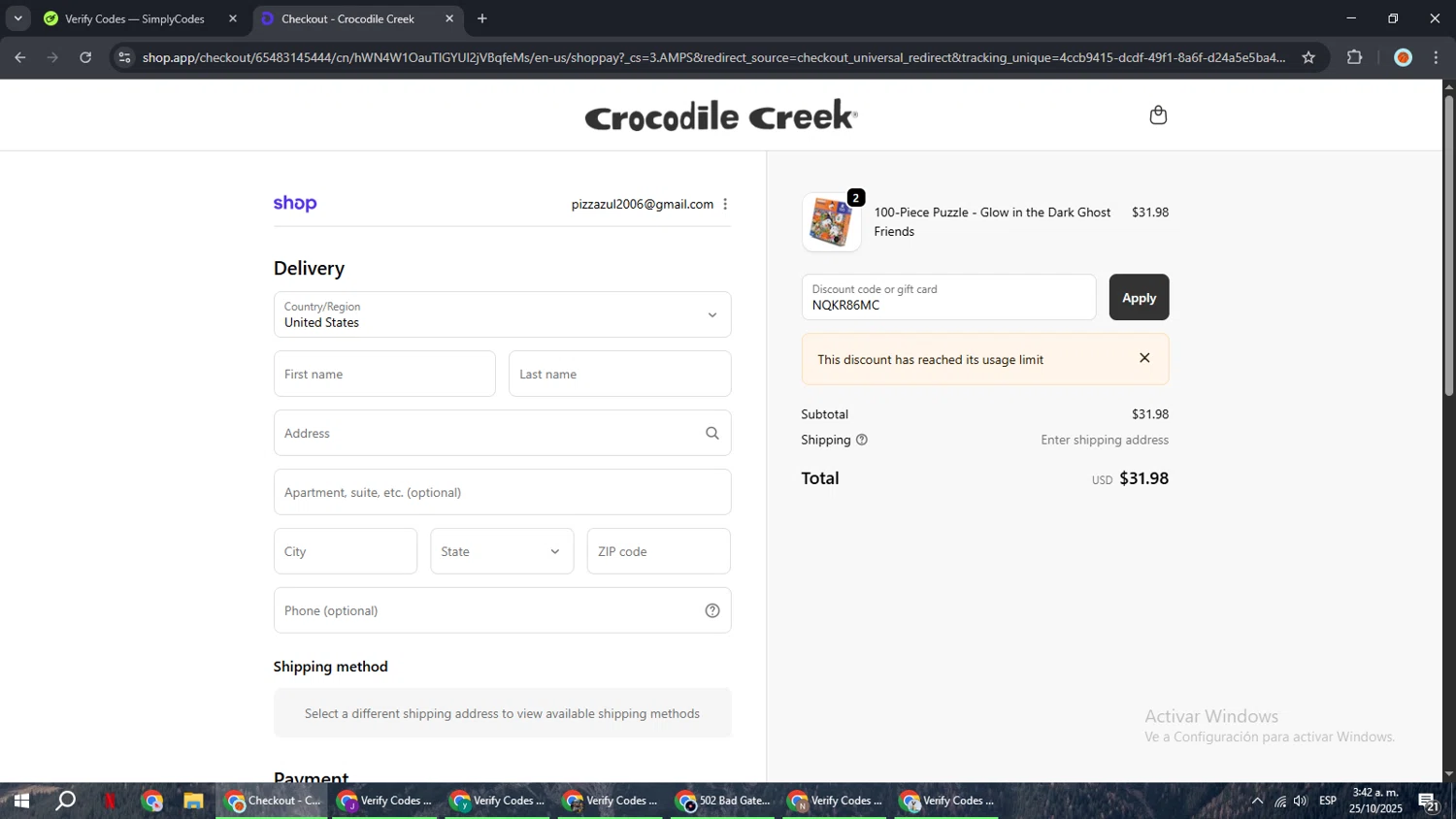
Task: Click the Ghost Friends puzzle thumbnail
Action: [x=831, y=222]
